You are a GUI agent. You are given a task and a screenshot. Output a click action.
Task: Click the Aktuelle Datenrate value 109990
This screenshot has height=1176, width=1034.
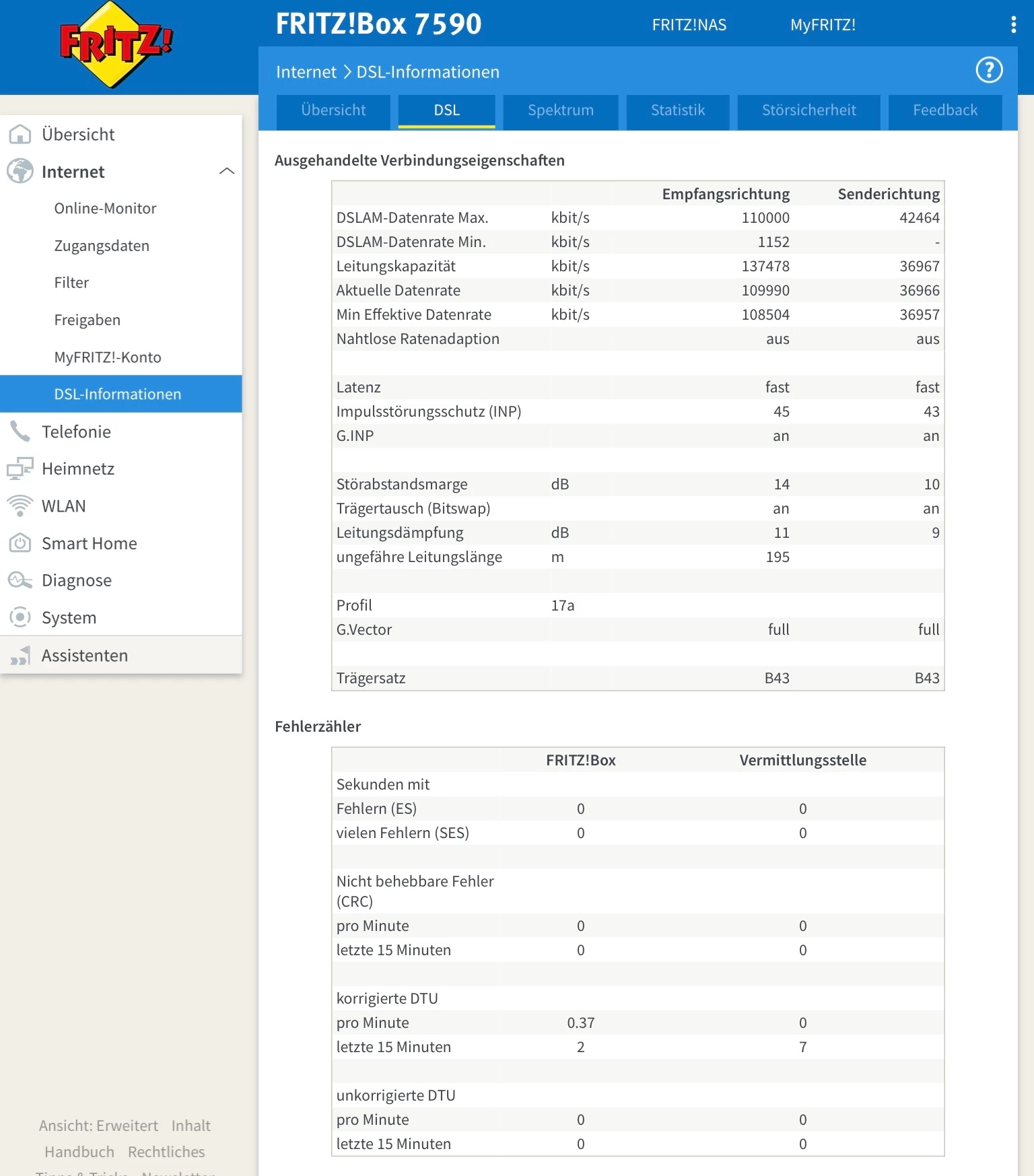765,290
